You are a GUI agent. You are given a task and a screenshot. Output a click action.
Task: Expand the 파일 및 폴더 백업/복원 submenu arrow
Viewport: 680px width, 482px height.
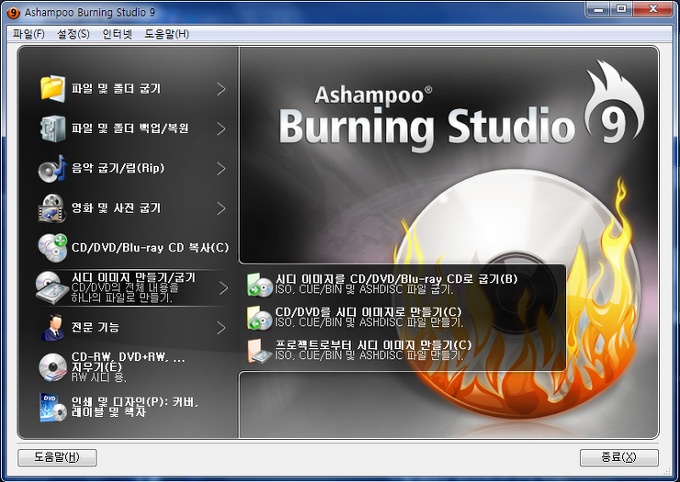[x=221, y=129]
